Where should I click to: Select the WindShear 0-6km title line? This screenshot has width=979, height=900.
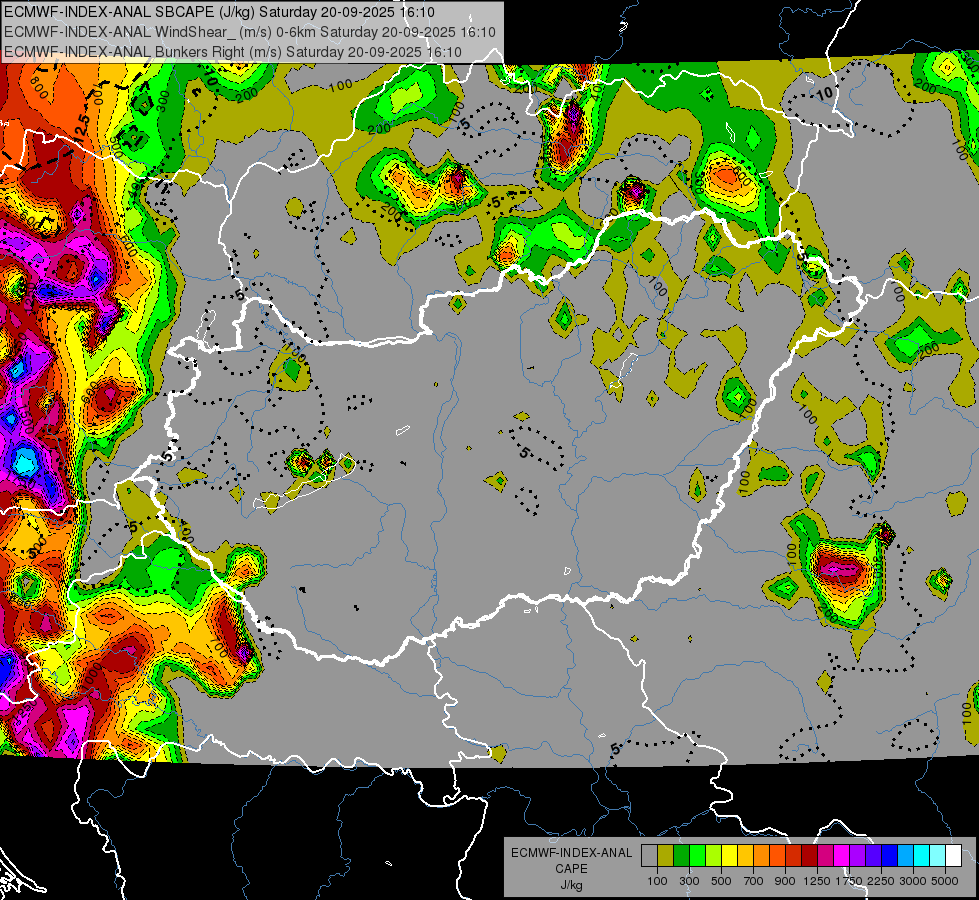click(x=250, y=32)
